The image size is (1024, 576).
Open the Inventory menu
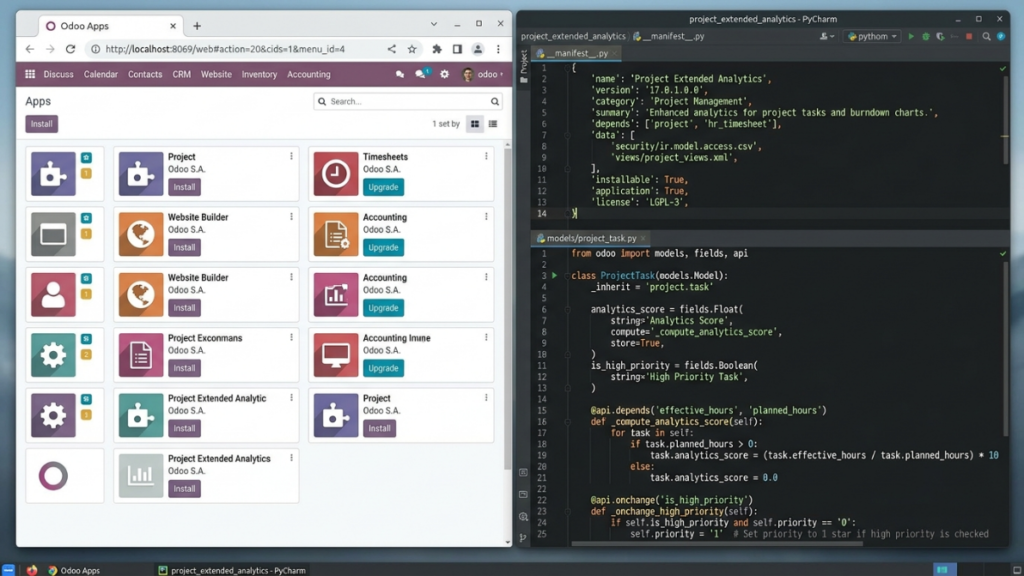click(259, 74)
